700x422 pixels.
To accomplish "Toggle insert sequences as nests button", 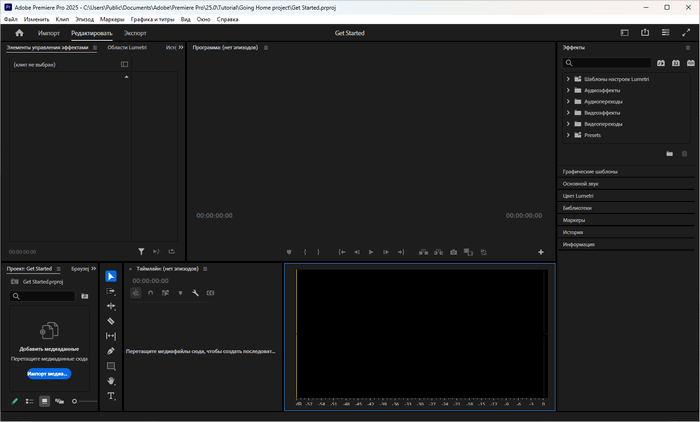I will [136, 293].
